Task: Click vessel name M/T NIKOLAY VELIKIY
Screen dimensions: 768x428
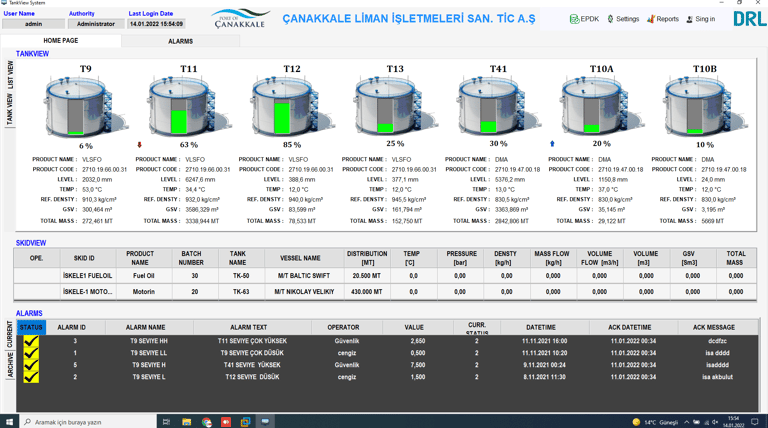Action: [x=304, y=291]
